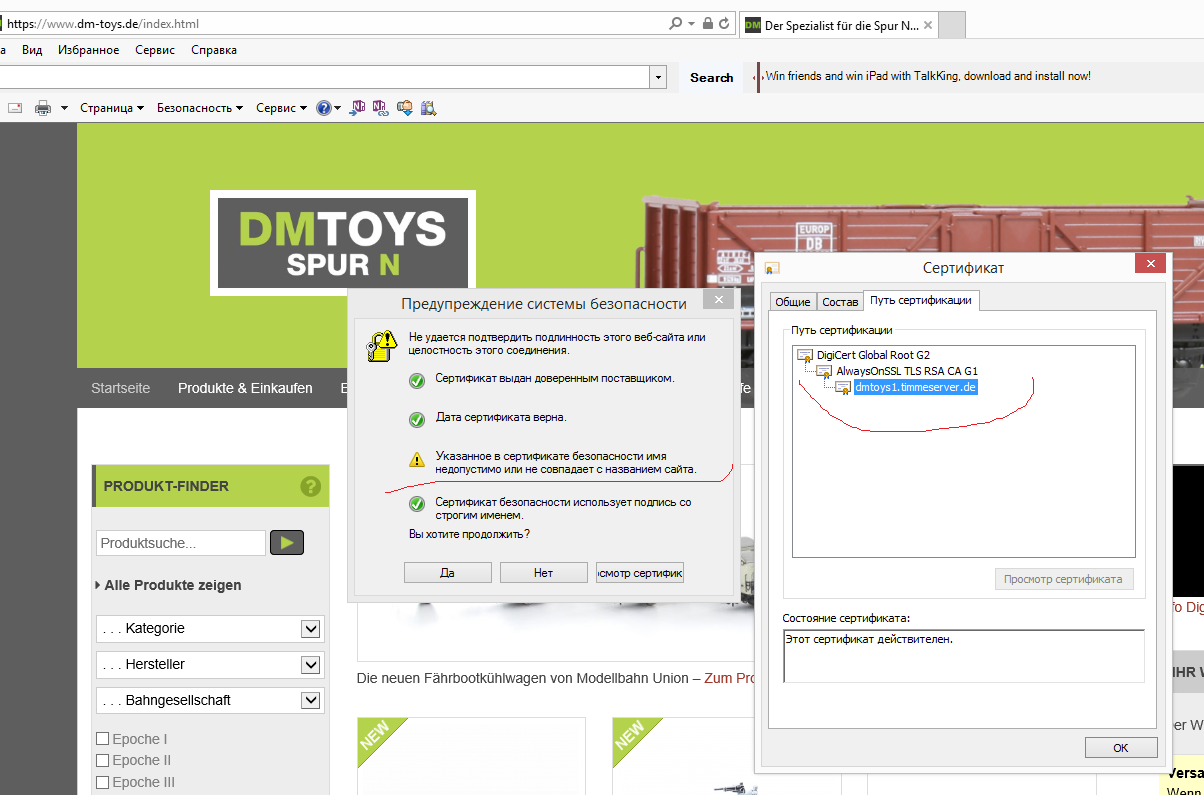Click the AlwaysOnSSL certificate icon

pyautogui.click(x=824, y=371)
